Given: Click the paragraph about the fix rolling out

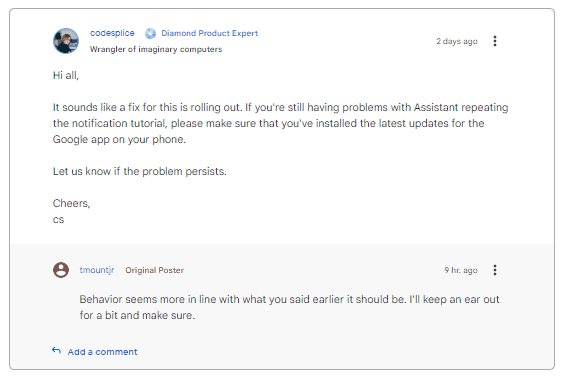Looking at the screenshot, I should click(x=280, y=123).
